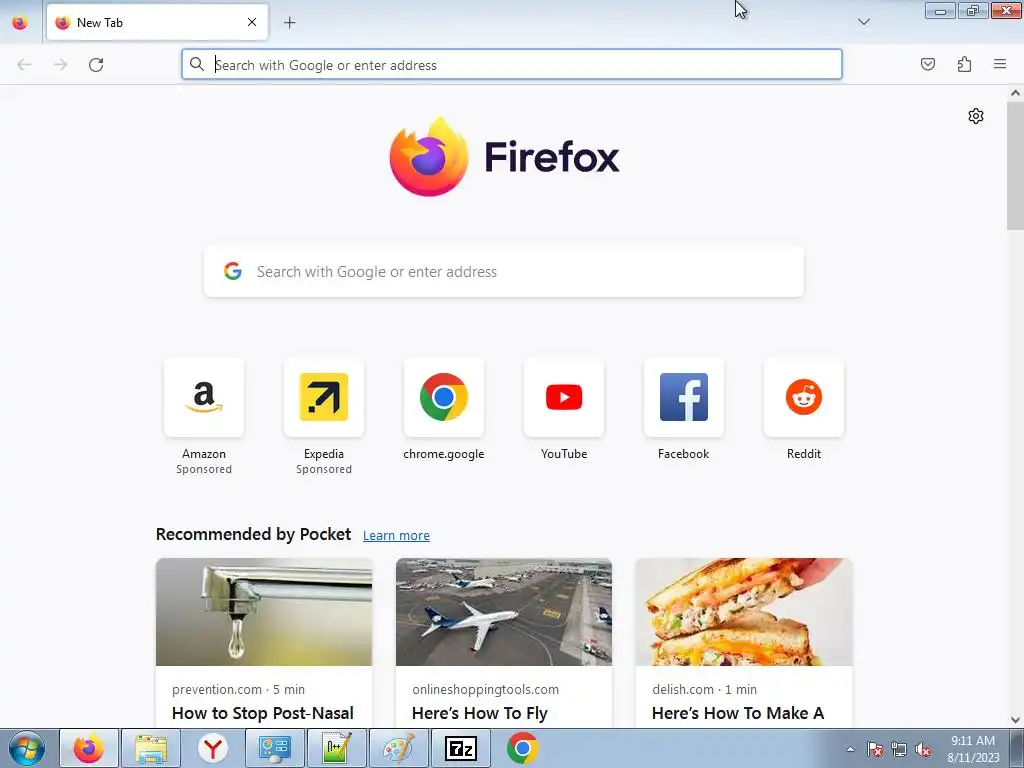Screen dimensions: 1024x768
Task: Open 'Here's How To Fly' headline
Action: point(480,713)
